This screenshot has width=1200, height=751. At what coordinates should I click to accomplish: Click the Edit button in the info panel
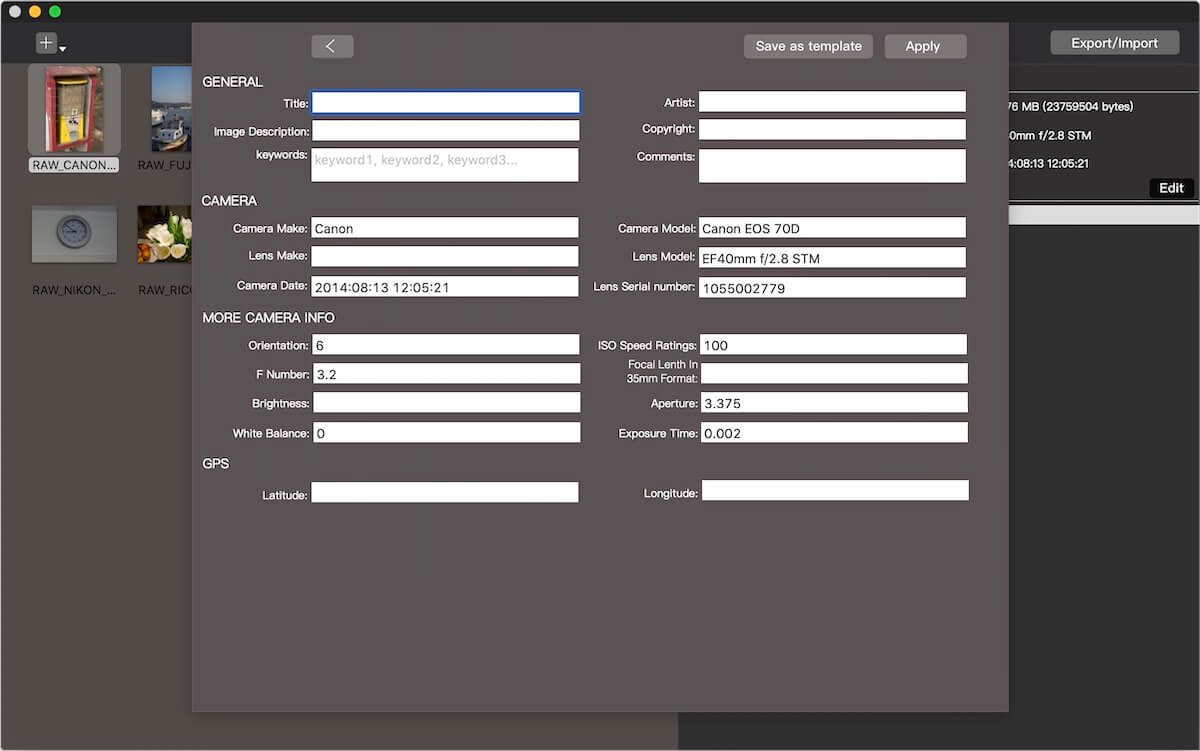click(1171, 188)
